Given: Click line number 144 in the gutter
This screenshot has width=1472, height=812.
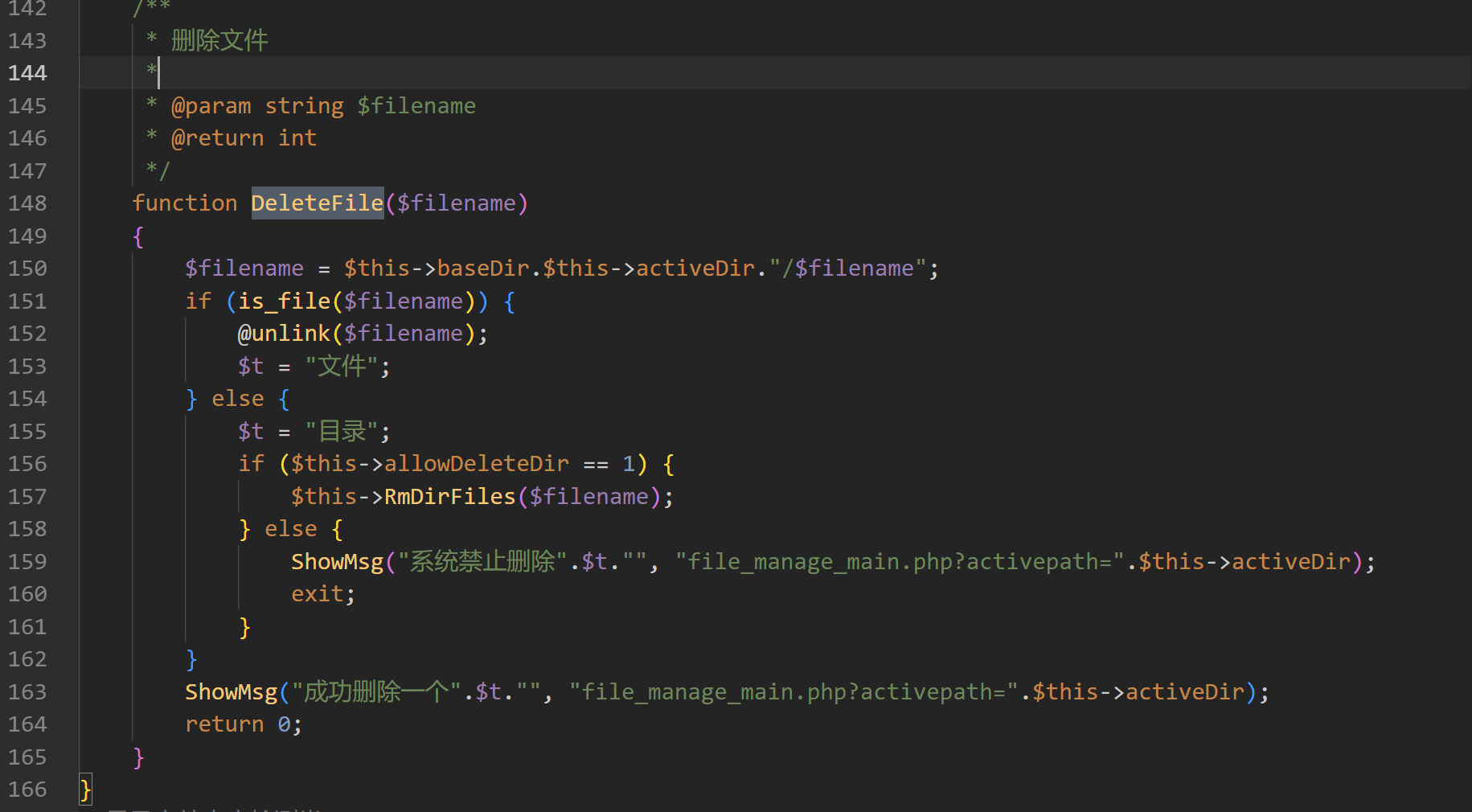Looking at the screenshot, I should (27, 73).
